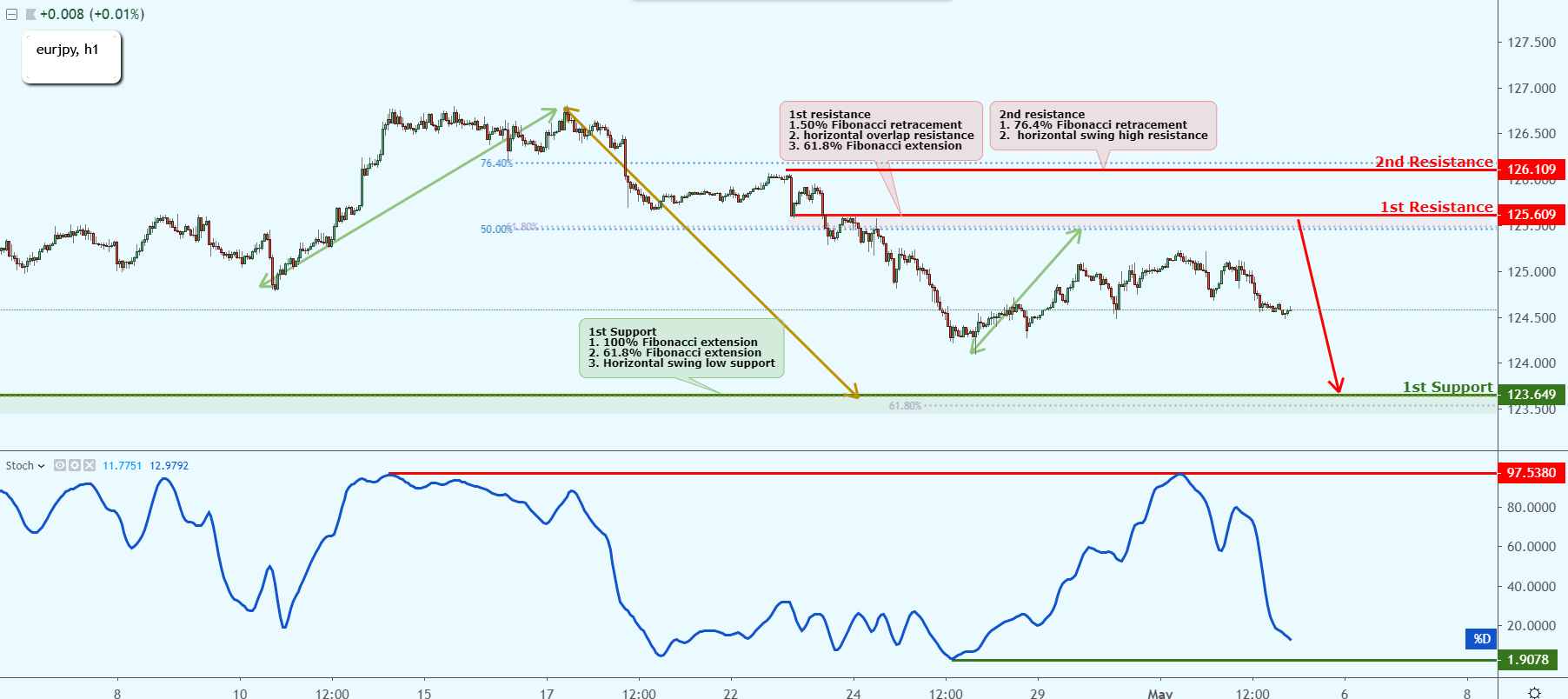Click the %D label on the Stoch scale
1568x699 pixels.
(x=1482, y=639)
